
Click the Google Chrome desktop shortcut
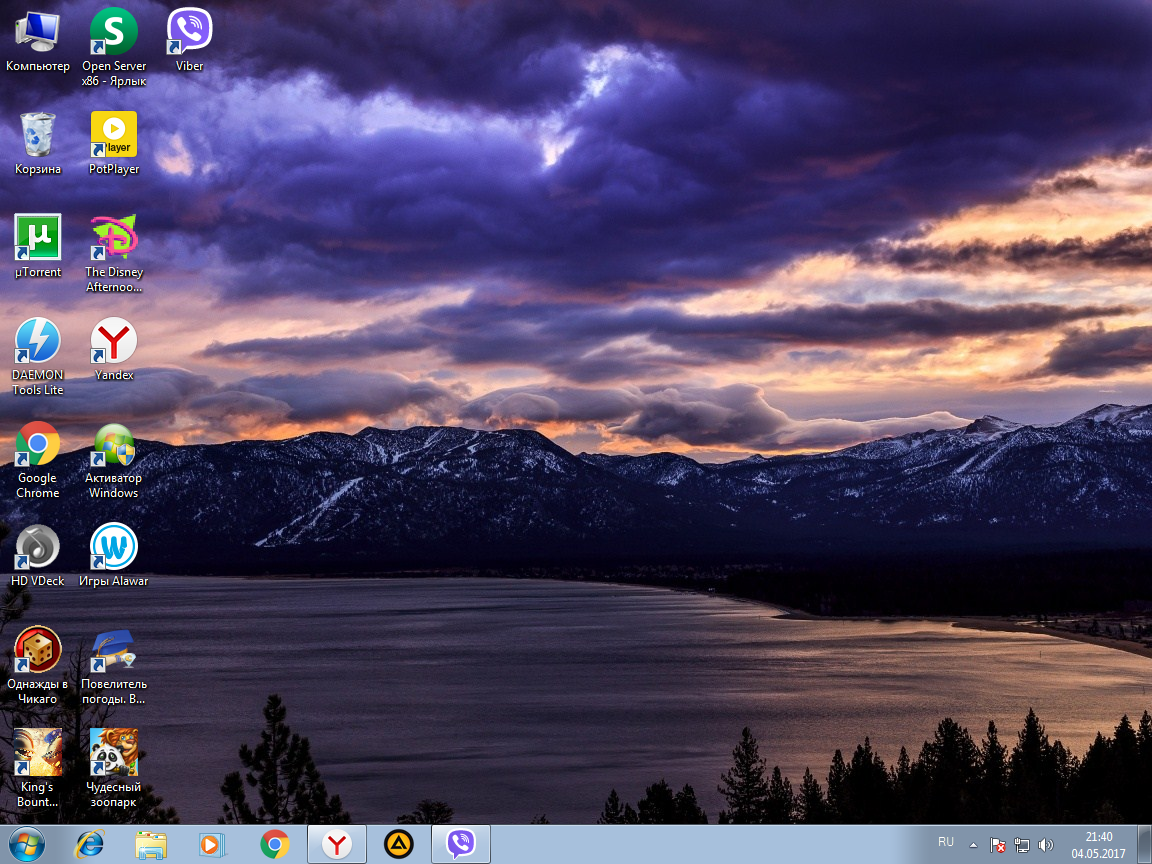pyautogui.click(x=38, y=445)
